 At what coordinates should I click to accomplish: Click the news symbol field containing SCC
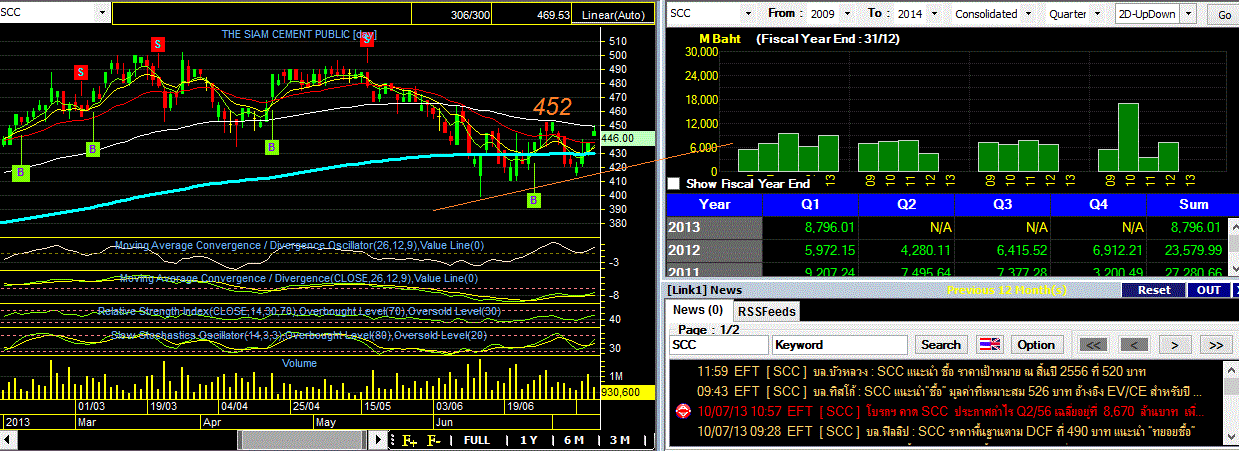718,344
